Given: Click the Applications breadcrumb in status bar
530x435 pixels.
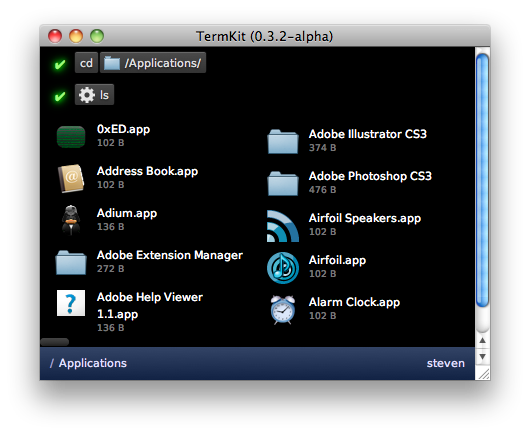Looking at the screenshot, I should click(93, 363).
